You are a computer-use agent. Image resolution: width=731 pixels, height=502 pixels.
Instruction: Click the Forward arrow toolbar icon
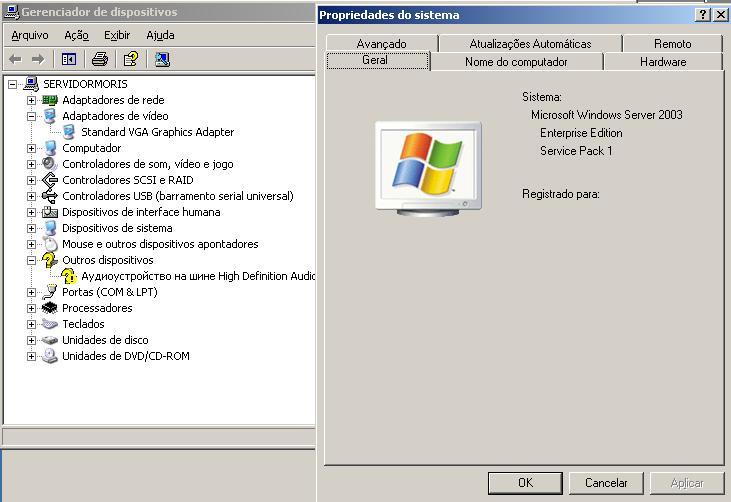[x=38, y=59]
